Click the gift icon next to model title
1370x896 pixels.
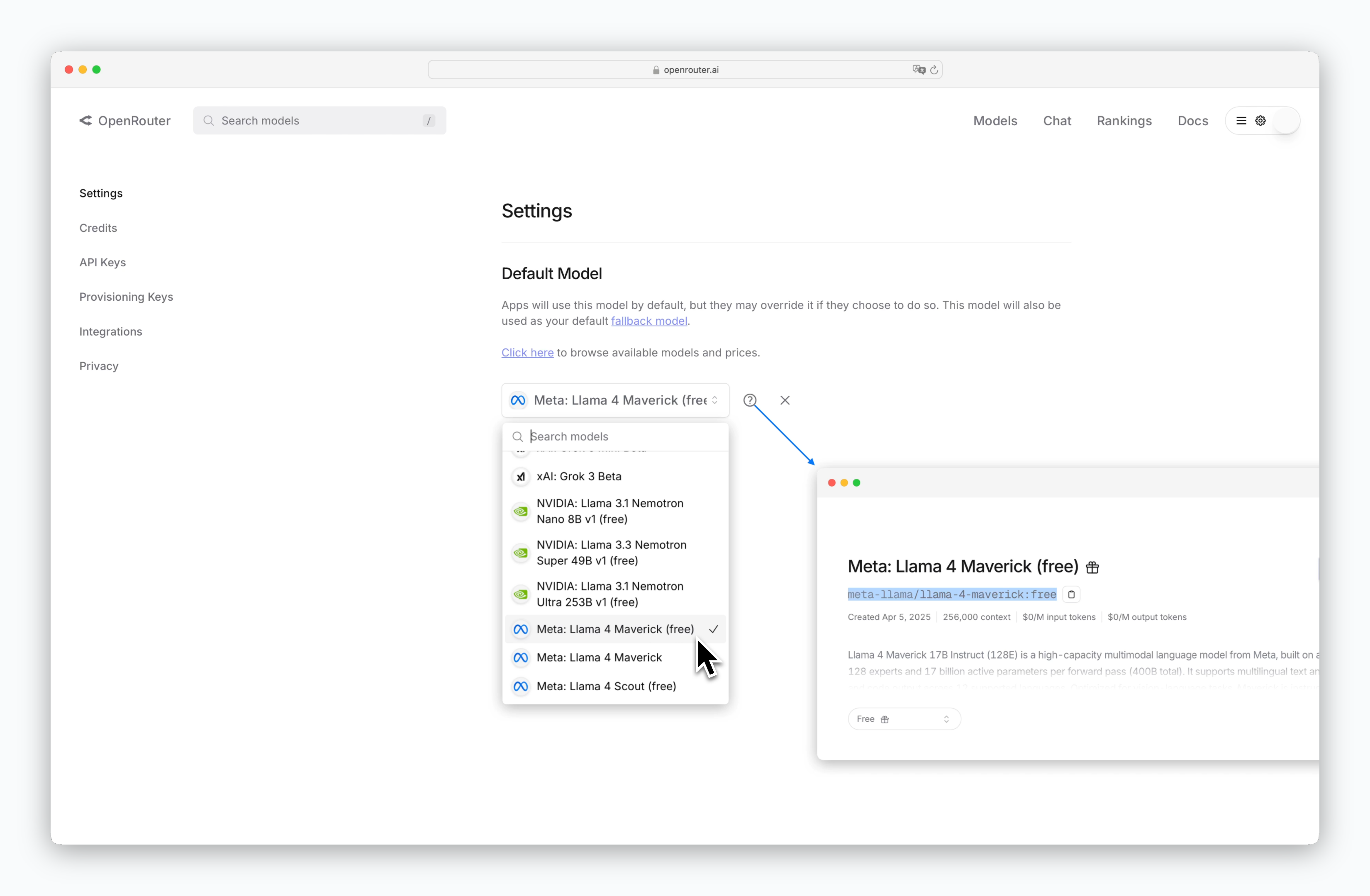pyautogui.click(x=1092, y=567)
